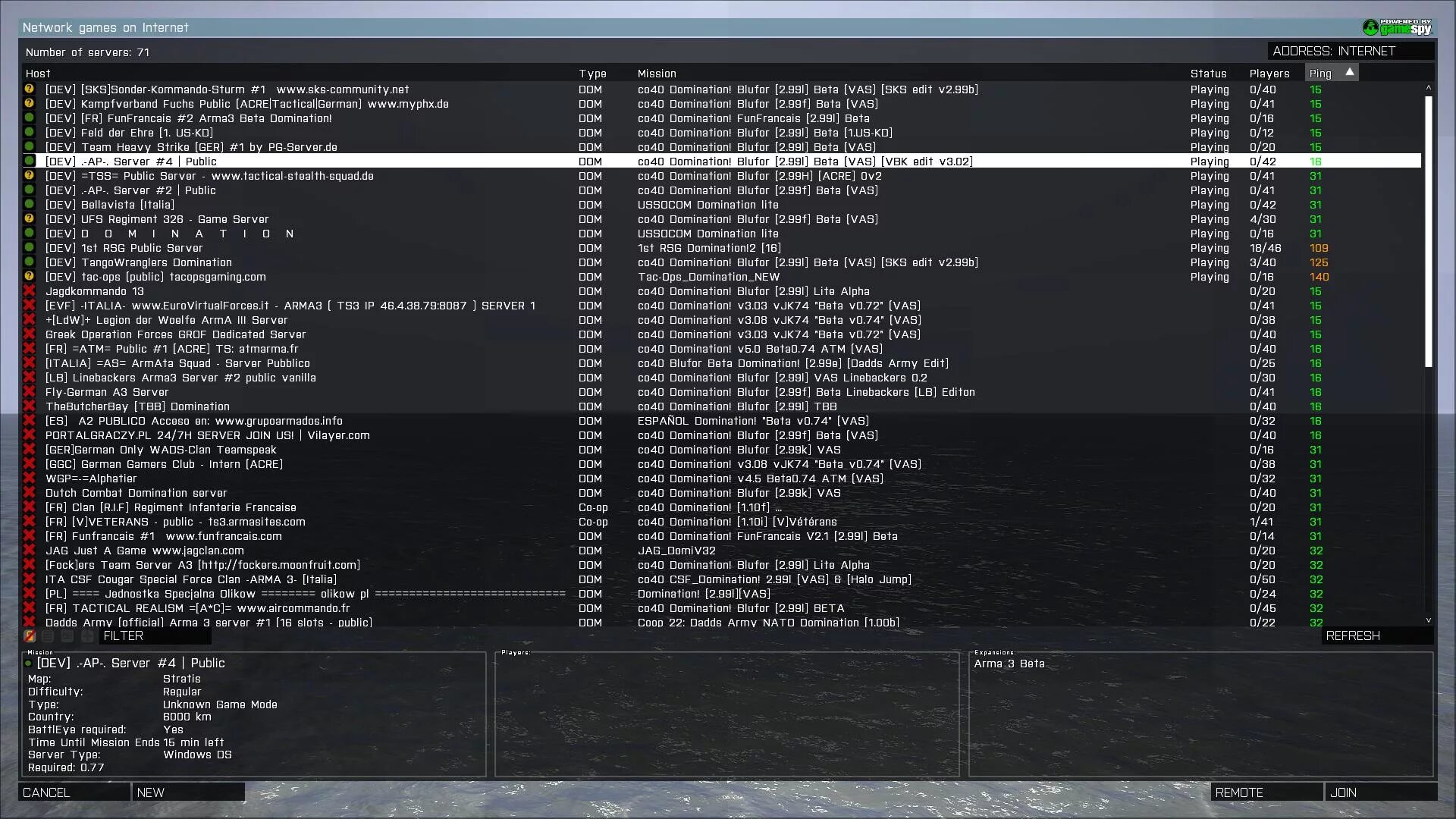Viewport: 1456px width, 819px height.
Task: Sort servers by the Mission column
Action: [657, 74]
